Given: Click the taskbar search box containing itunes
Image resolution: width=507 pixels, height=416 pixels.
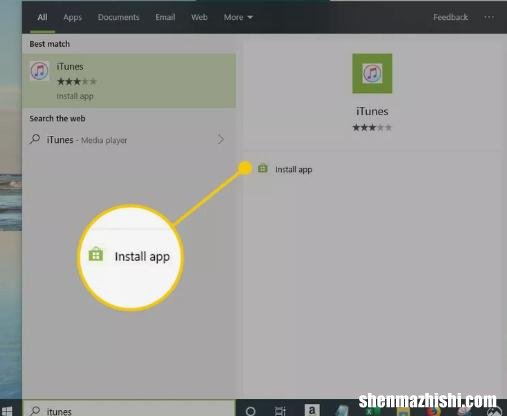Looking at the screenshot, I should 129,408.
